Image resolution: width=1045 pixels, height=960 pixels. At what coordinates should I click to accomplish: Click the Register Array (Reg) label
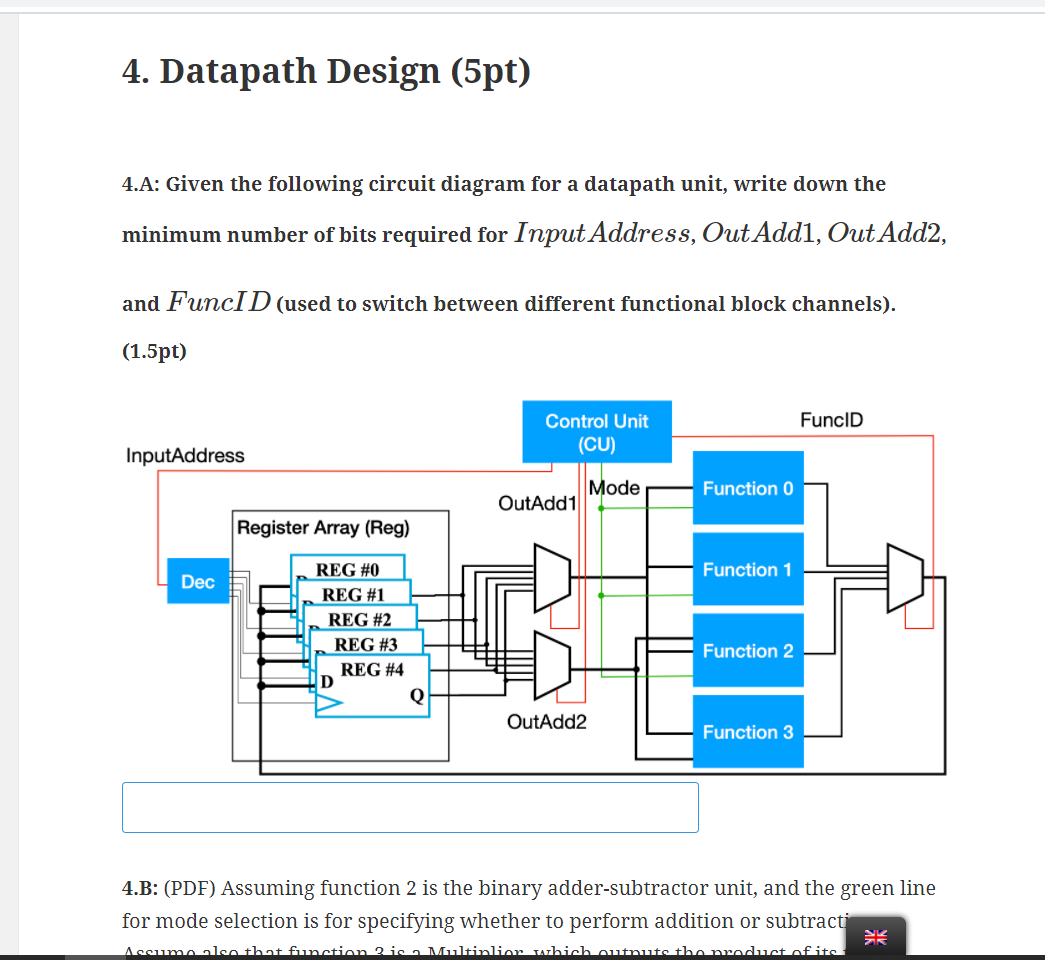[322, 528]
